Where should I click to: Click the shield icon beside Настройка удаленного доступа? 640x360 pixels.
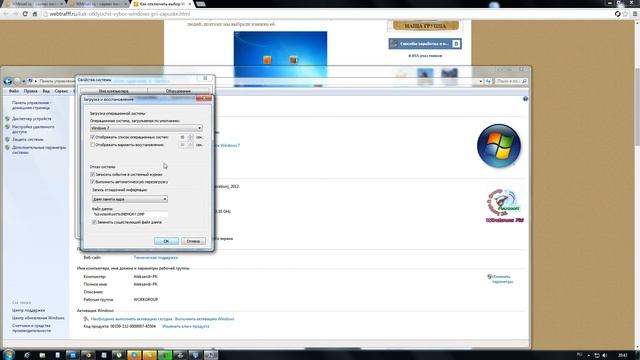click(x=7, y=127)
